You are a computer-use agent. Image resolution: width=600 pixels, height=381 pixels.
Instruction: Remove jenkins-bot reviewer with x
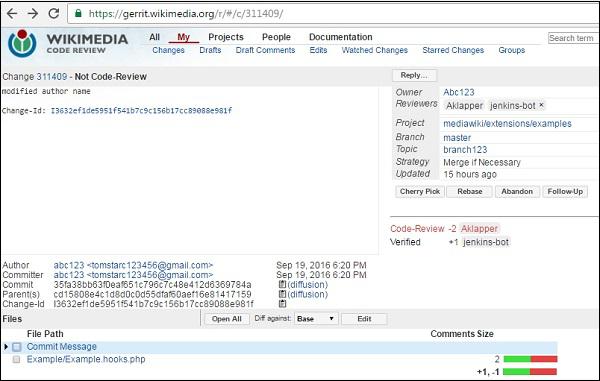click(x=541, y=105)
